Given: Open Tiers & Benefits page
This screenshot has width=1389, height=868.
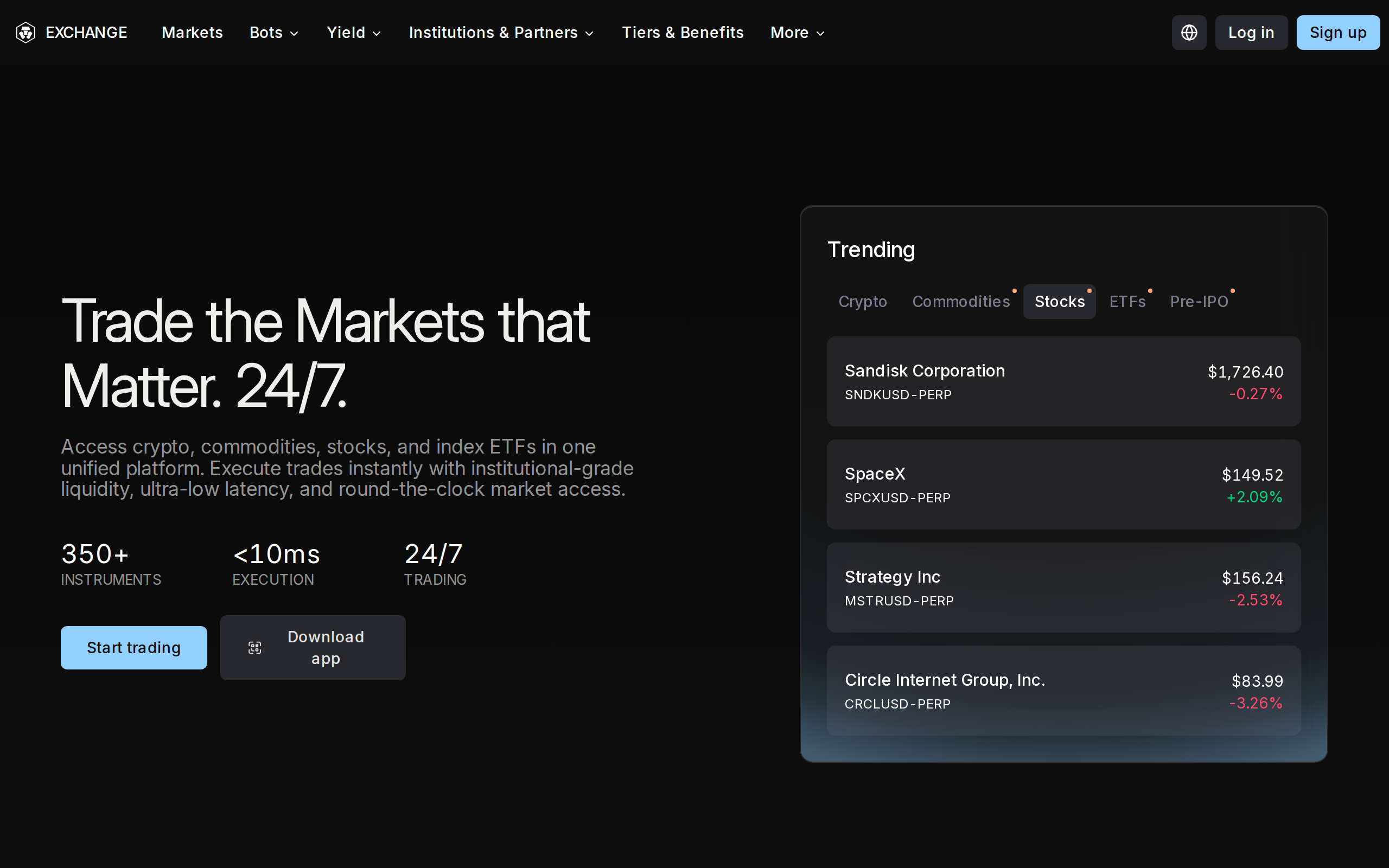Looking at the screenshot, I should tap(683, 33).
